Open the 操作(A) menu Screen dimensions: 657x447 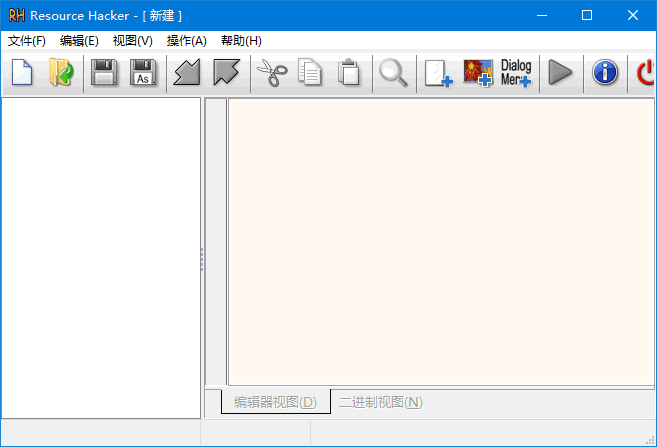click(186, 41)
